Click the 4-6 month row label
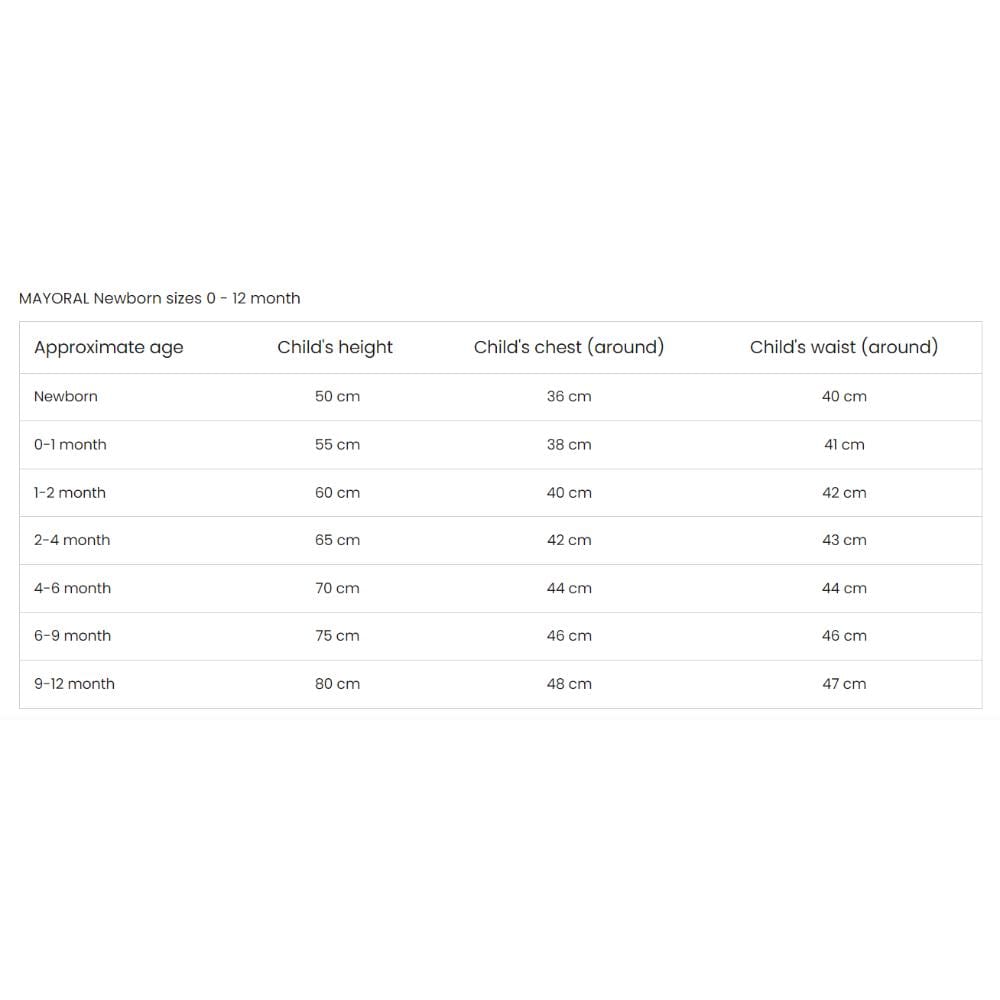The height and width of the screenshot is (1000, 1000). pyautogui.click(x=72, y=588)
